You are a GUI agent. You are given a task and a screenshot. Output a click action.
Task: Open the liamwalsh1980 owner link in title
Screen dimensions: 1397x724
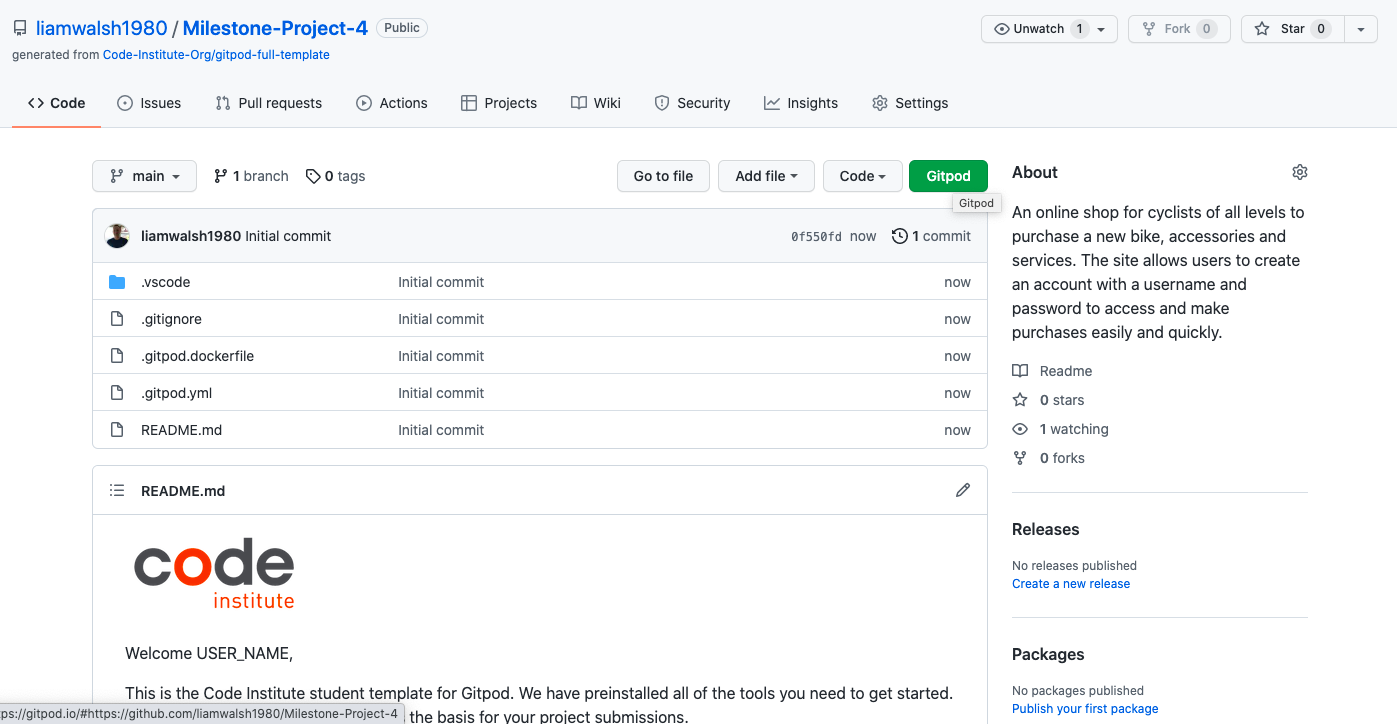(101, 29)
